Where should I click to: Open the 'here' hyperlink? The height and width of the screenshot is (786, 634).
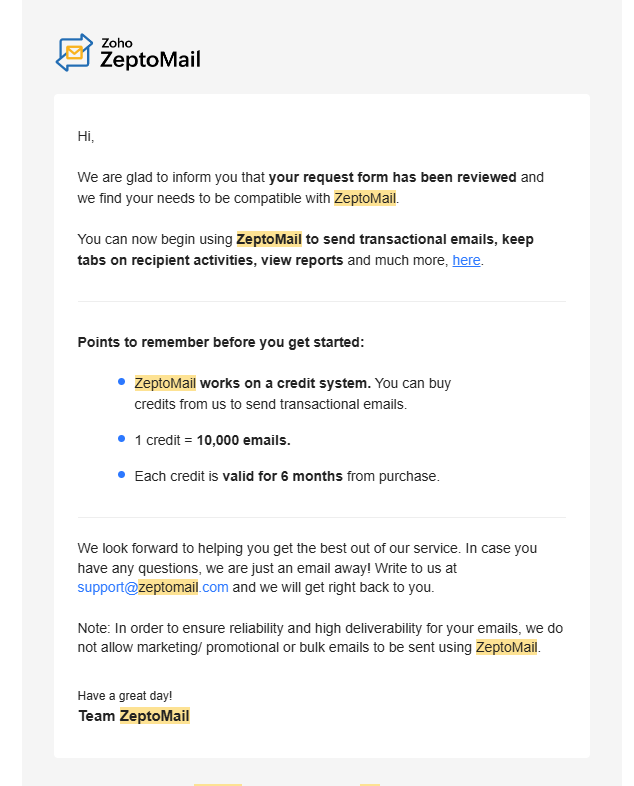[x=466, y=260]
